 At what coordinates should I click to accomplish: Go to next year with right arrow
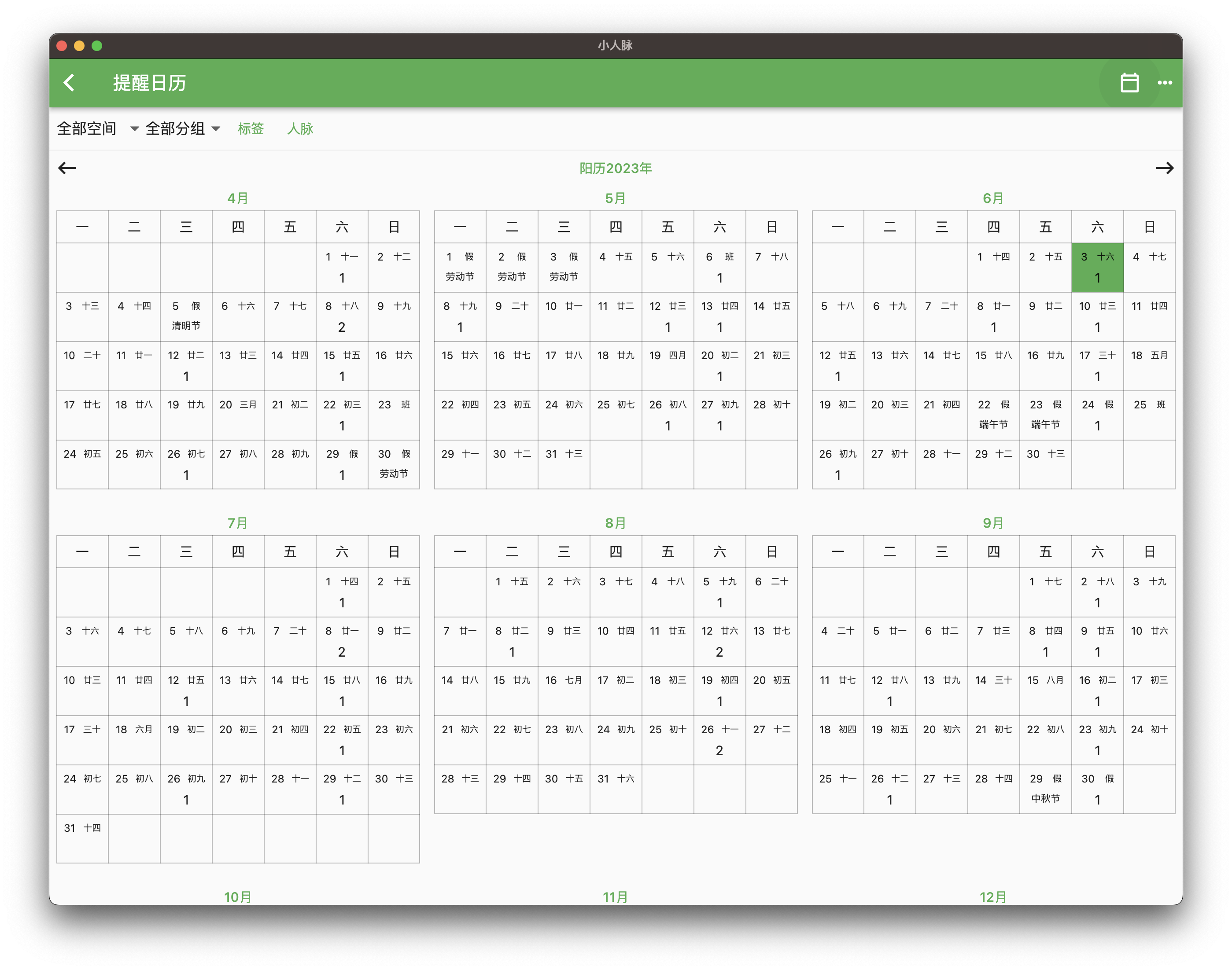1164,168
